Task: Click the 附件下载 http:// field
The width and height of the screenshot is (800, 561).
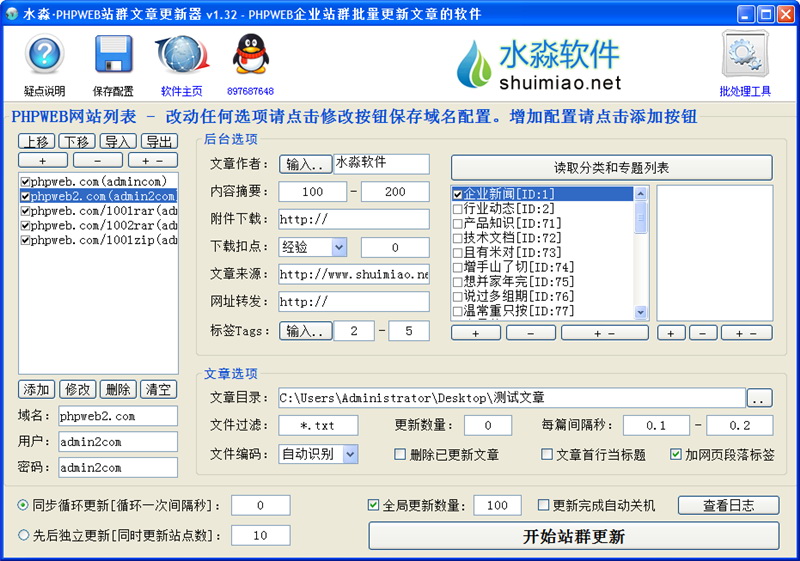Action: coord(354,219)
